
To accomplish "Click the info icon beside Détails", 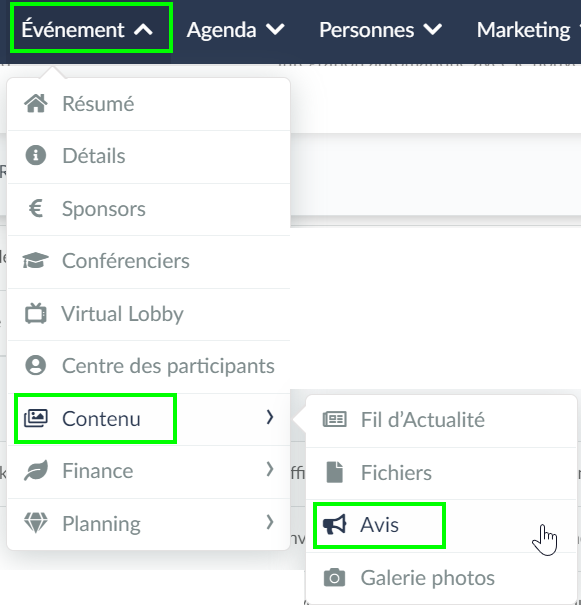I will (x=36, y=155).
